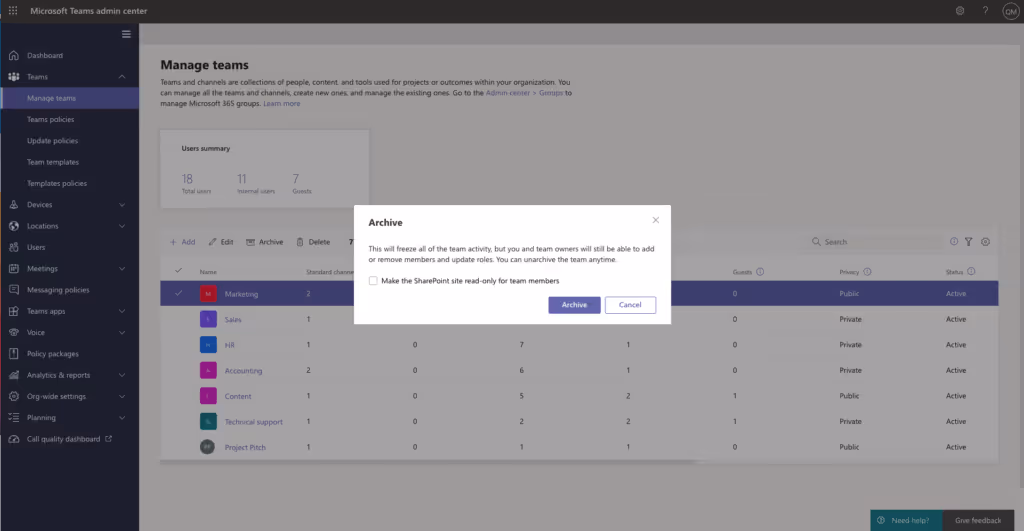
Task: Deselect the Marketing row checkmark
Action: pyautogui.click(x=178, y=293)
